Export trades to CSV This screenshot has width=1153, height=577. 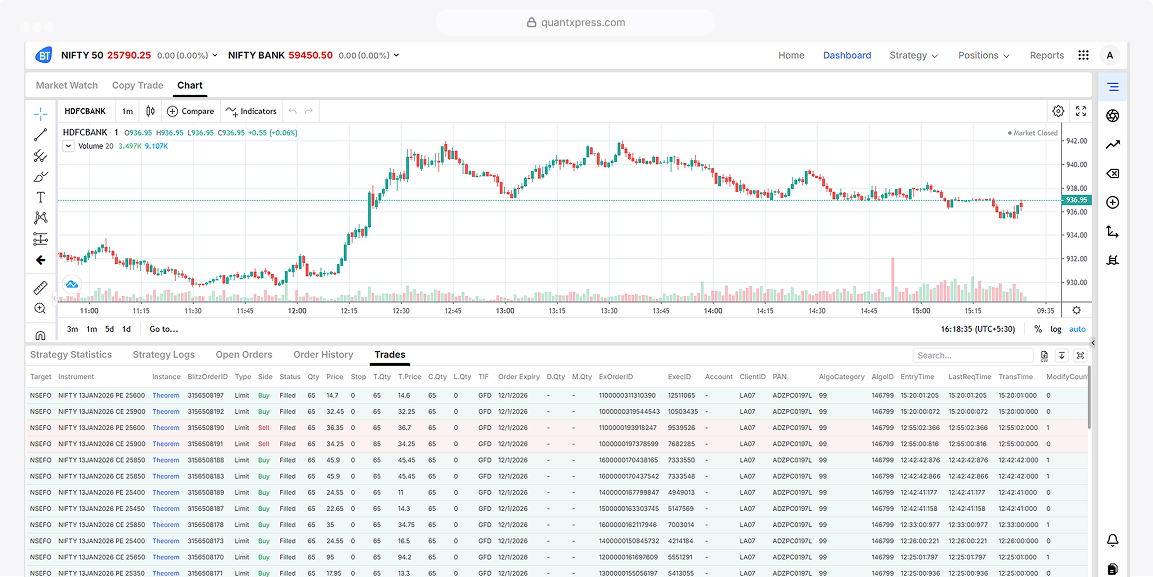coord(1045,356)
